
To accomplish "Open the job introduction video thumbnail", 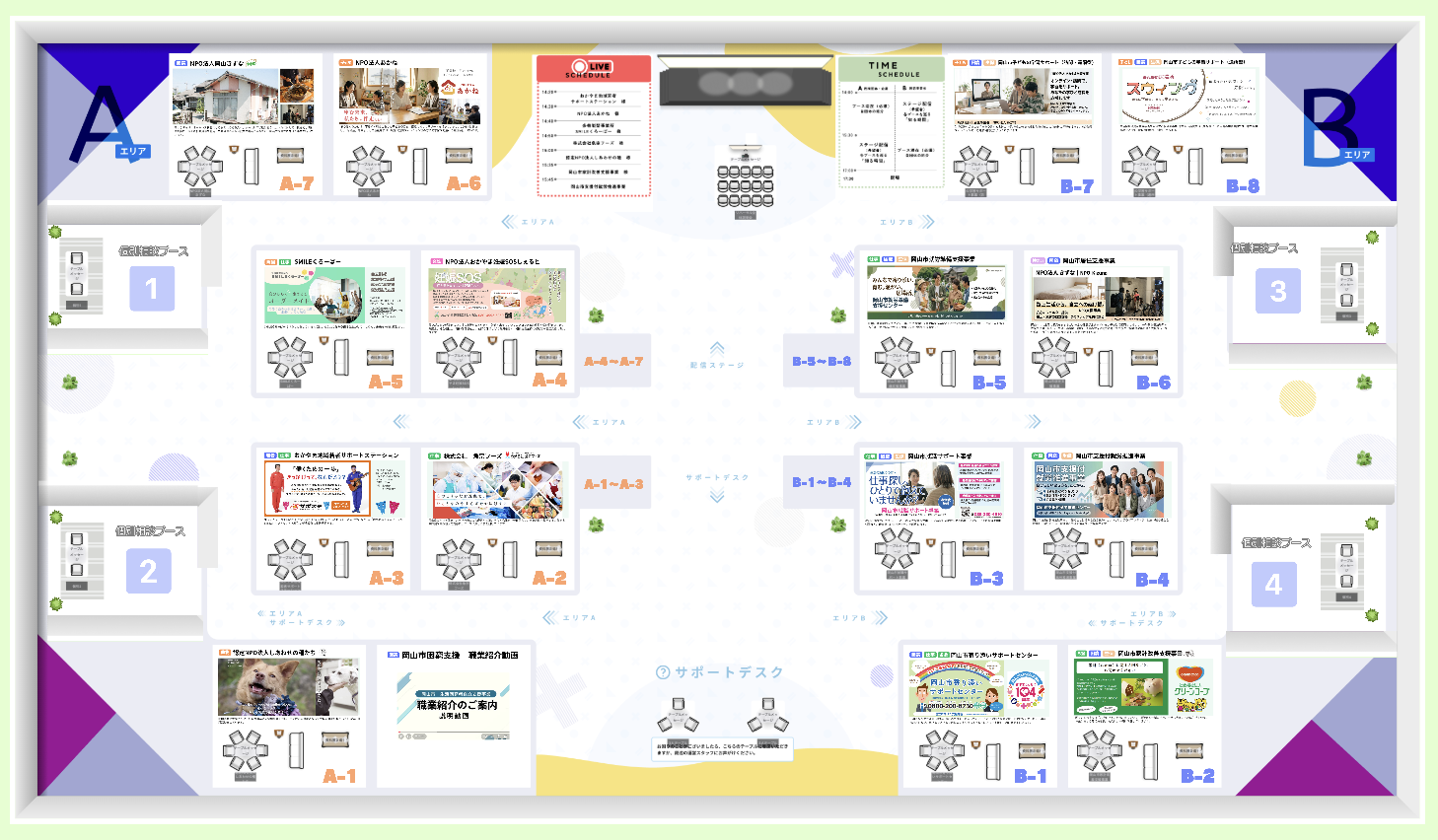I will (x=454, y=705).
